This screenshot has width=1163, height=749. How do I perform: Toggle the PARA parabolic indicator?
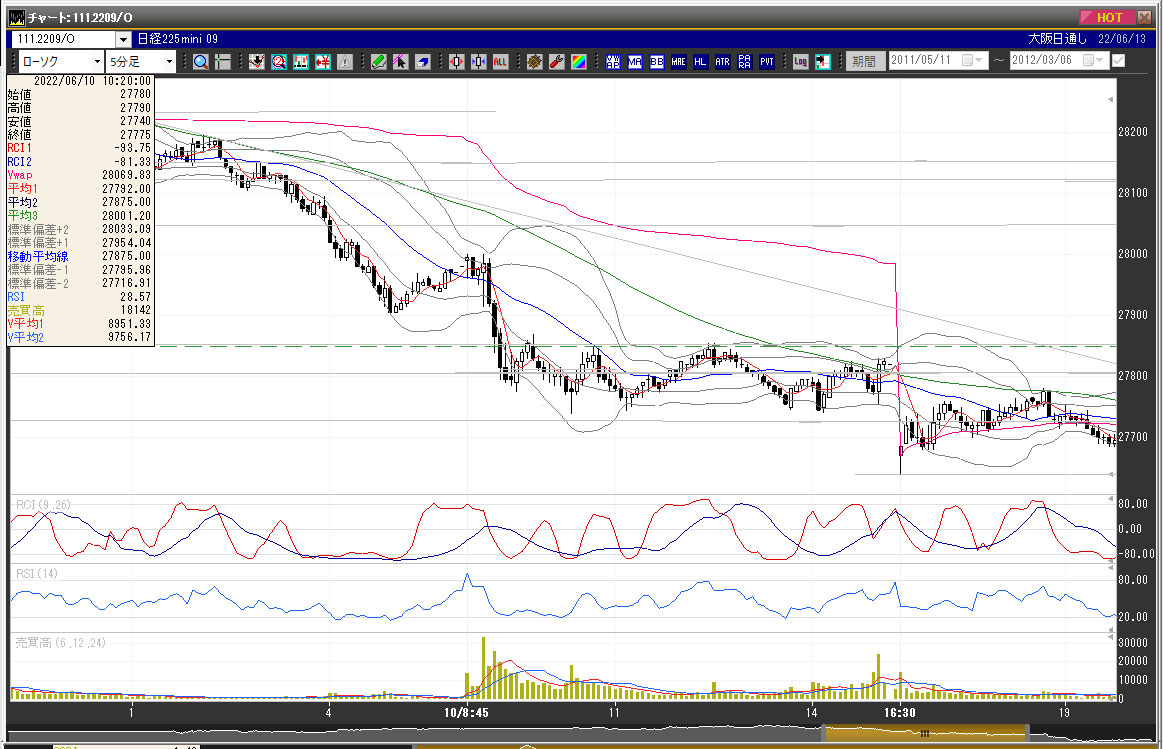pyautogui.click(x=745, y=62)
